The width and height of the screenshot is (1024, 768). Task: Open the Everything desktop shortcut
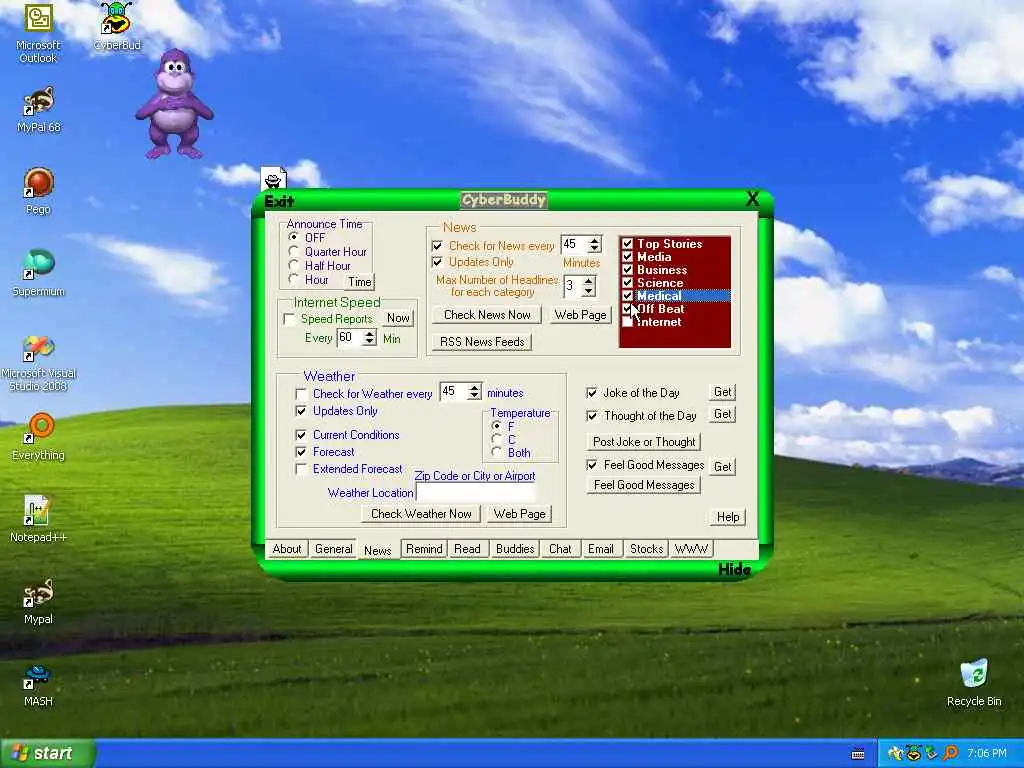38,437
